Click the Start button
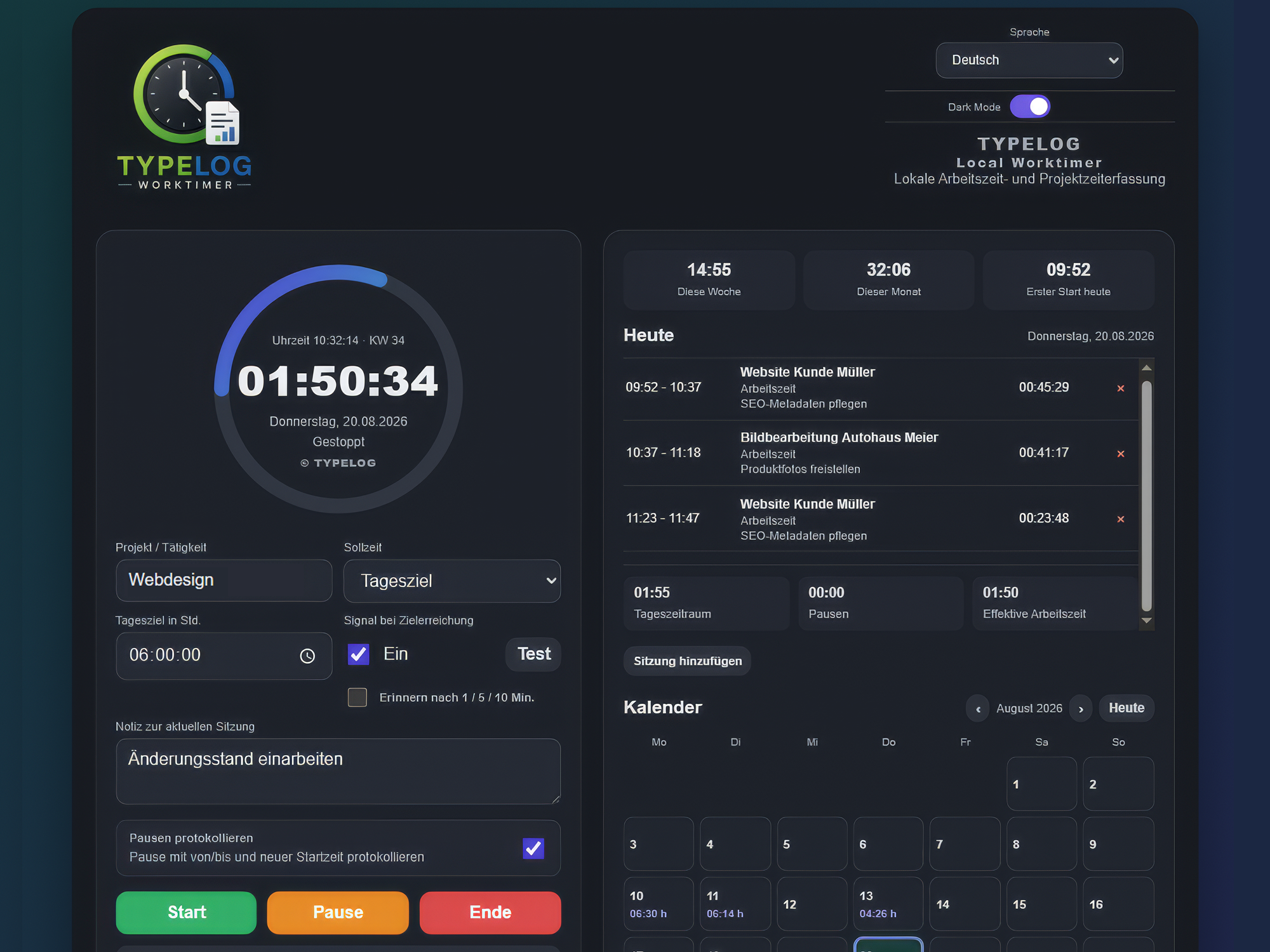 186,913
